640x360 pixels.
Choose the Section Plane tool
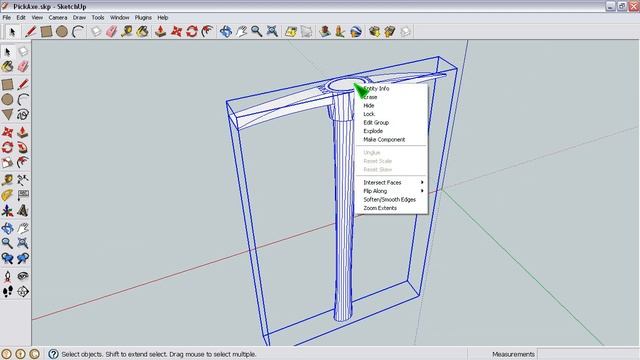[23, 291]
